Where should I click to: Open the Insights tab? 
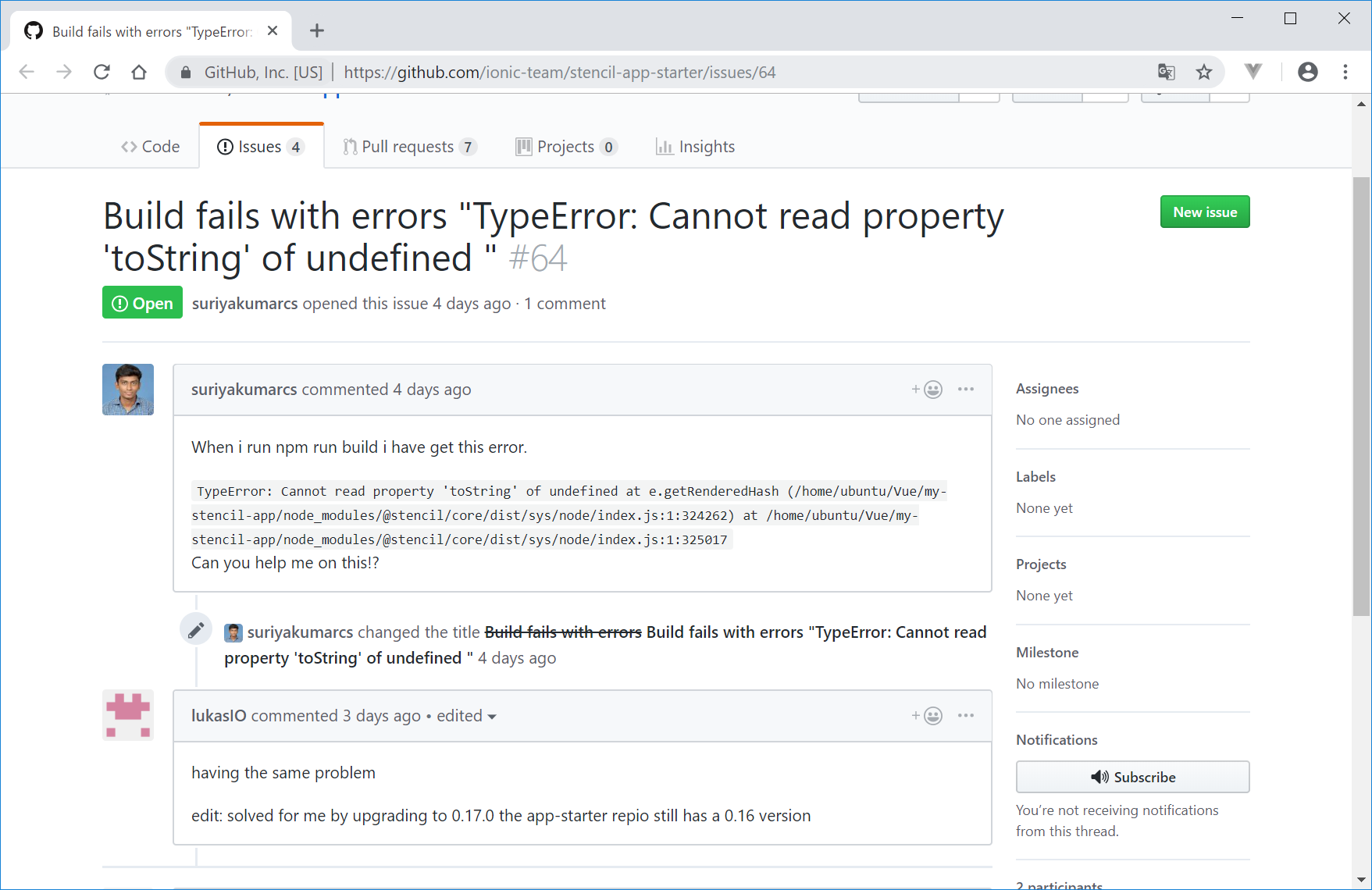(x=695, y=147)
